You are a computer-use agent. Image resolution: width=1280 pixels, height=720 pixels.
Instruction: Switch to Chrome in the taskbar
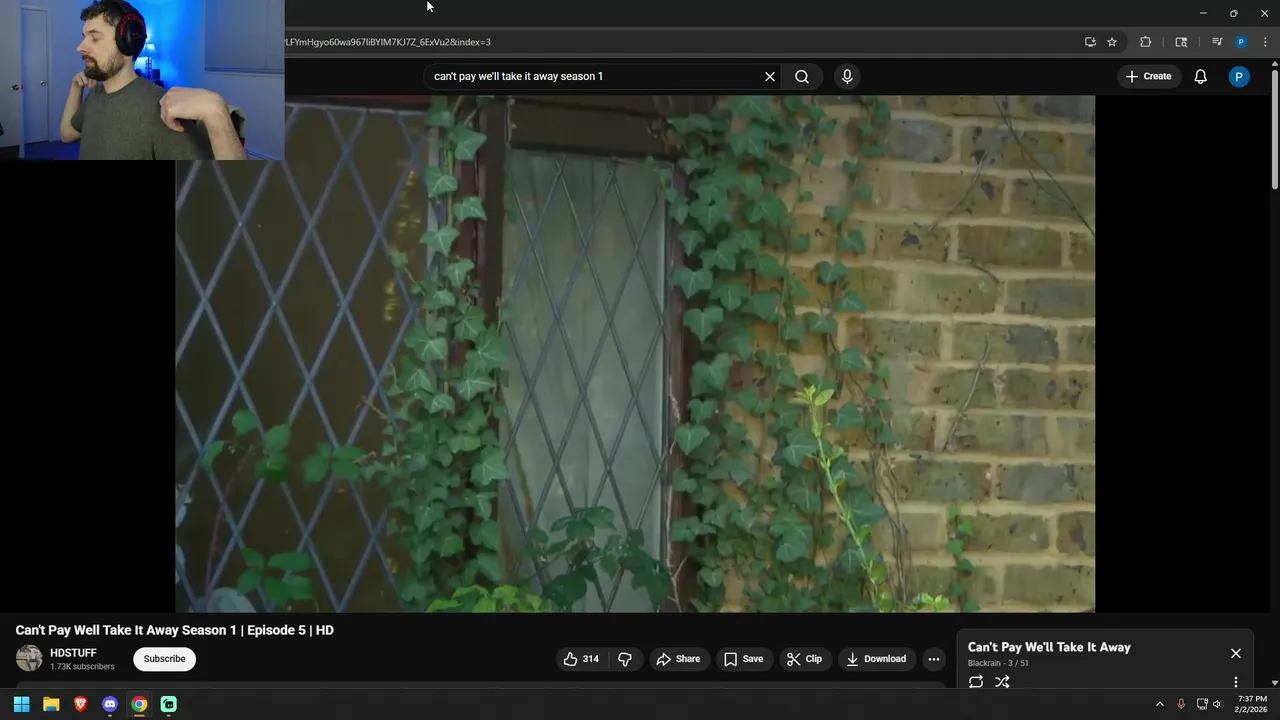click(x=139, y=704)
